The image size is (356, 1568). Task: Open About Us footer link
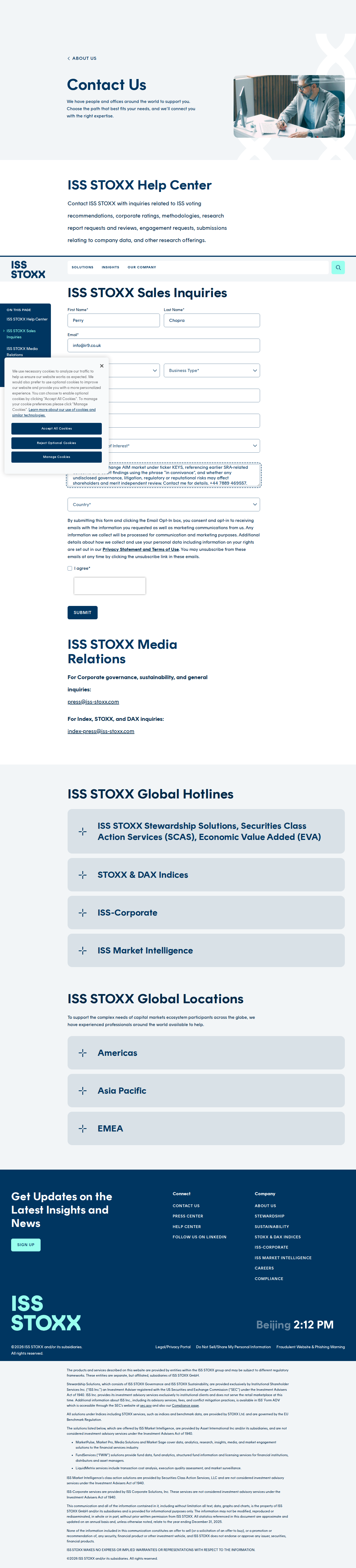[265, 1206]
